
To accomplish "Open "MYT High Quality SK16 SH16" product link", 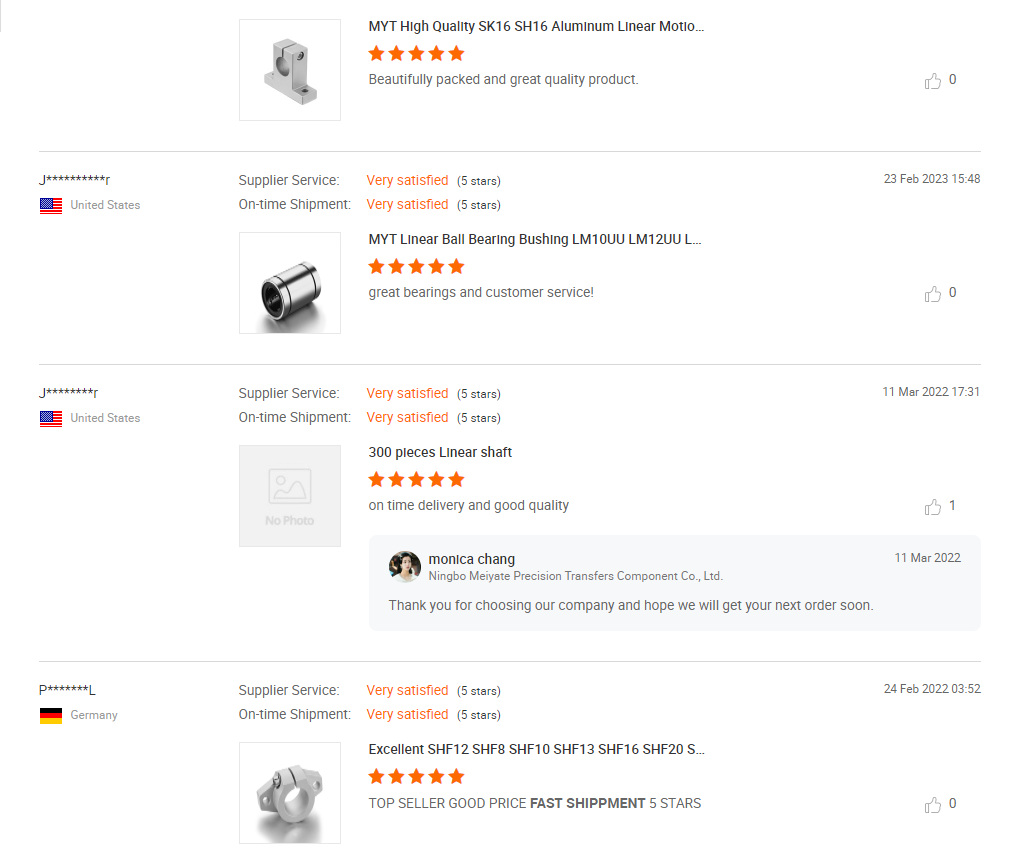I will (536, 27).
